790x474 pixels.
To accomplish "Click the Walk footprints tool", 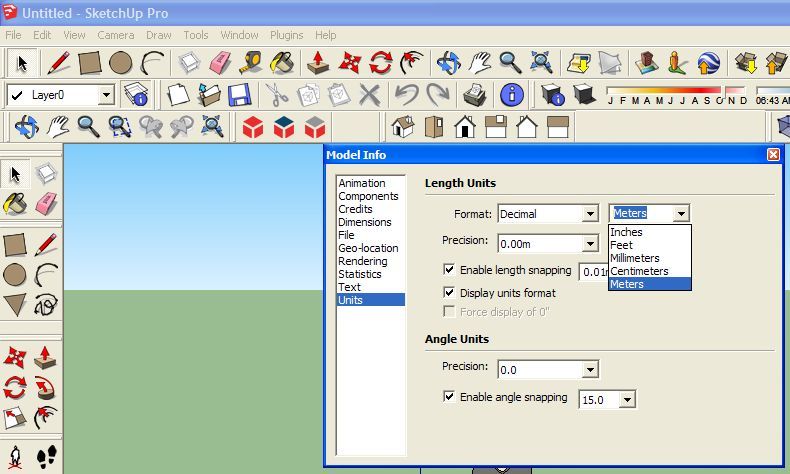I will (x=47, y=457).
